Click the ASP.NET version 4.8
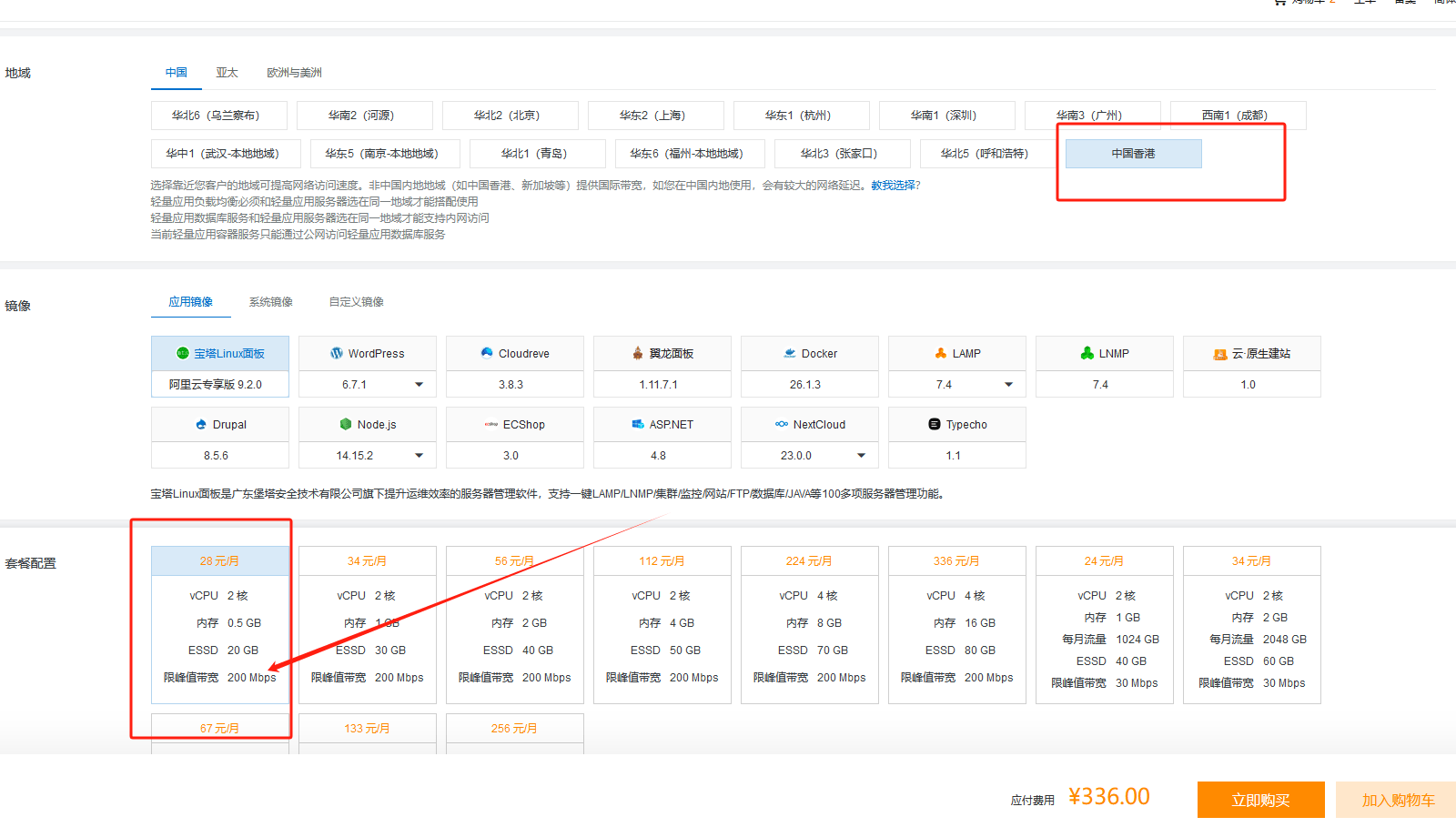 [x=662, y=455]
